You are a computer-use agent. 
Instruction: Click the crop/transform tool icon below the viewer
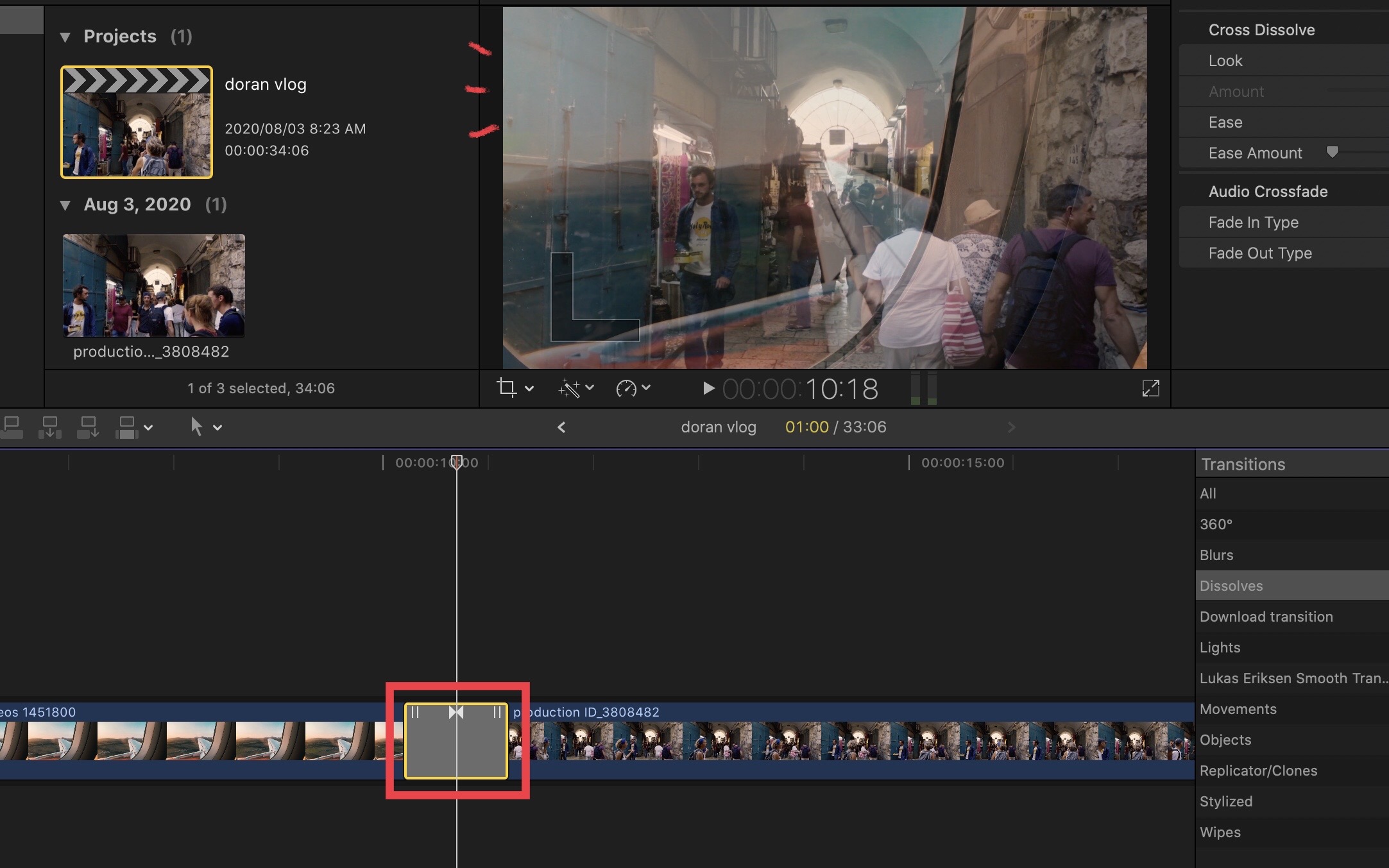[x=507, y=387]
